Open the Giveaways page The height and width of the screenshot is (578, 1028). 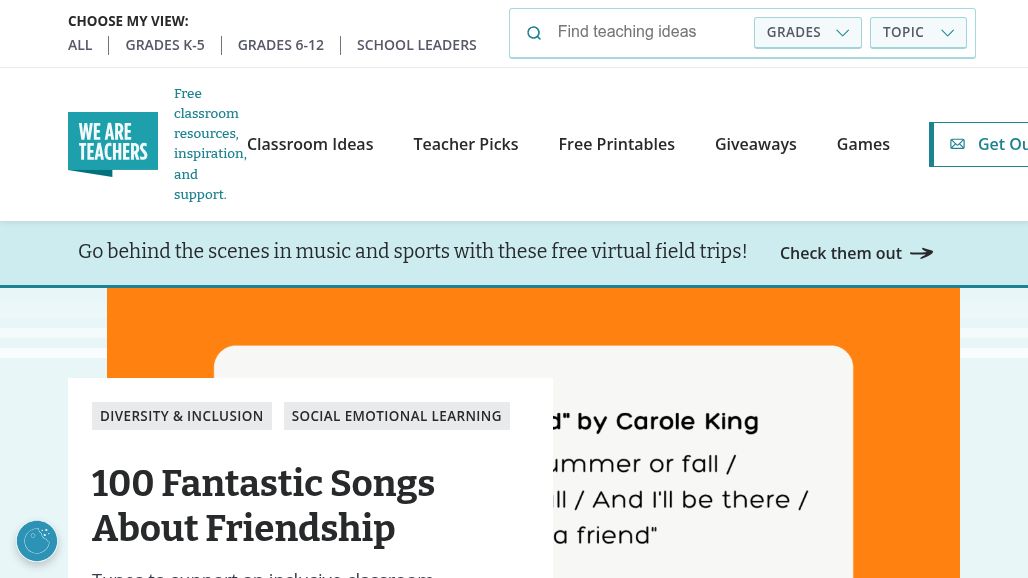click(x=756, y=144)
